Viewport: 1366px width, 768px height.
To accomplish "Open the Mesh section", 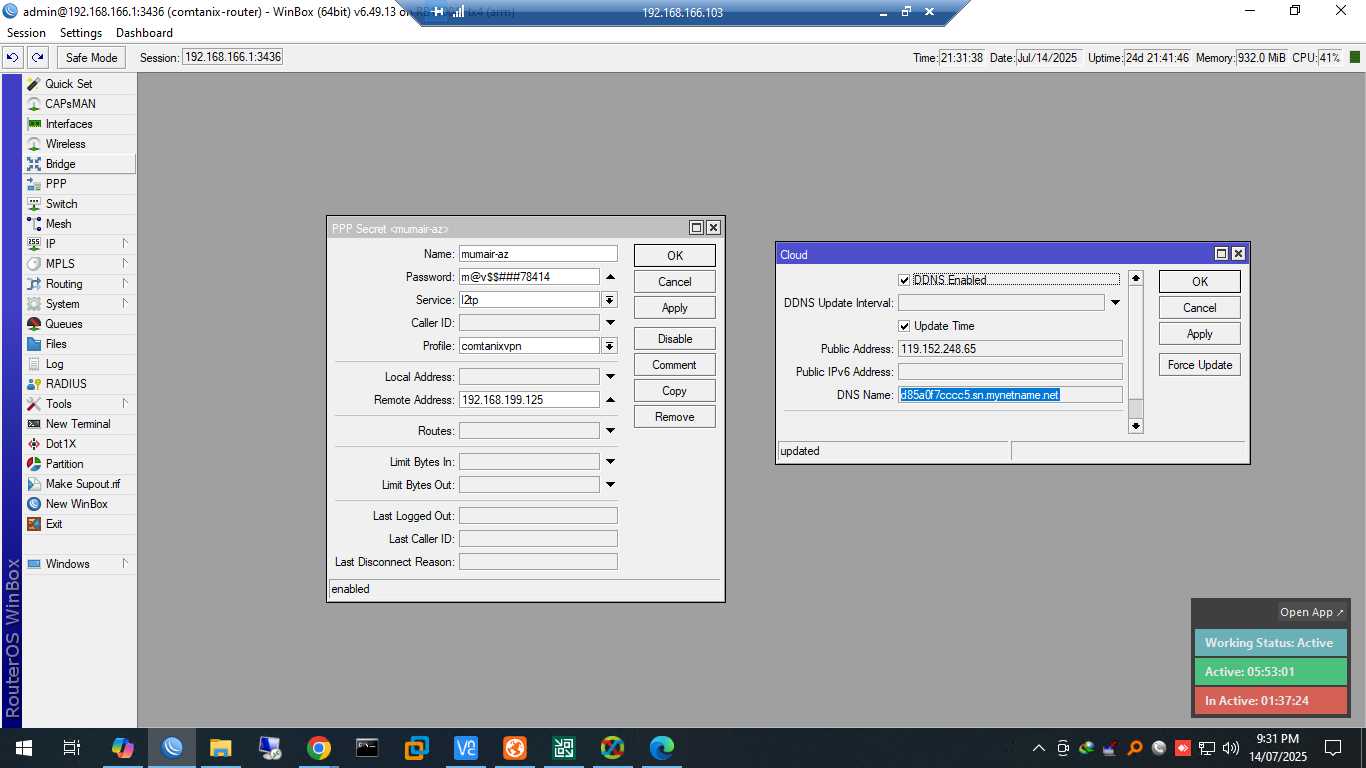I will 79,224.
